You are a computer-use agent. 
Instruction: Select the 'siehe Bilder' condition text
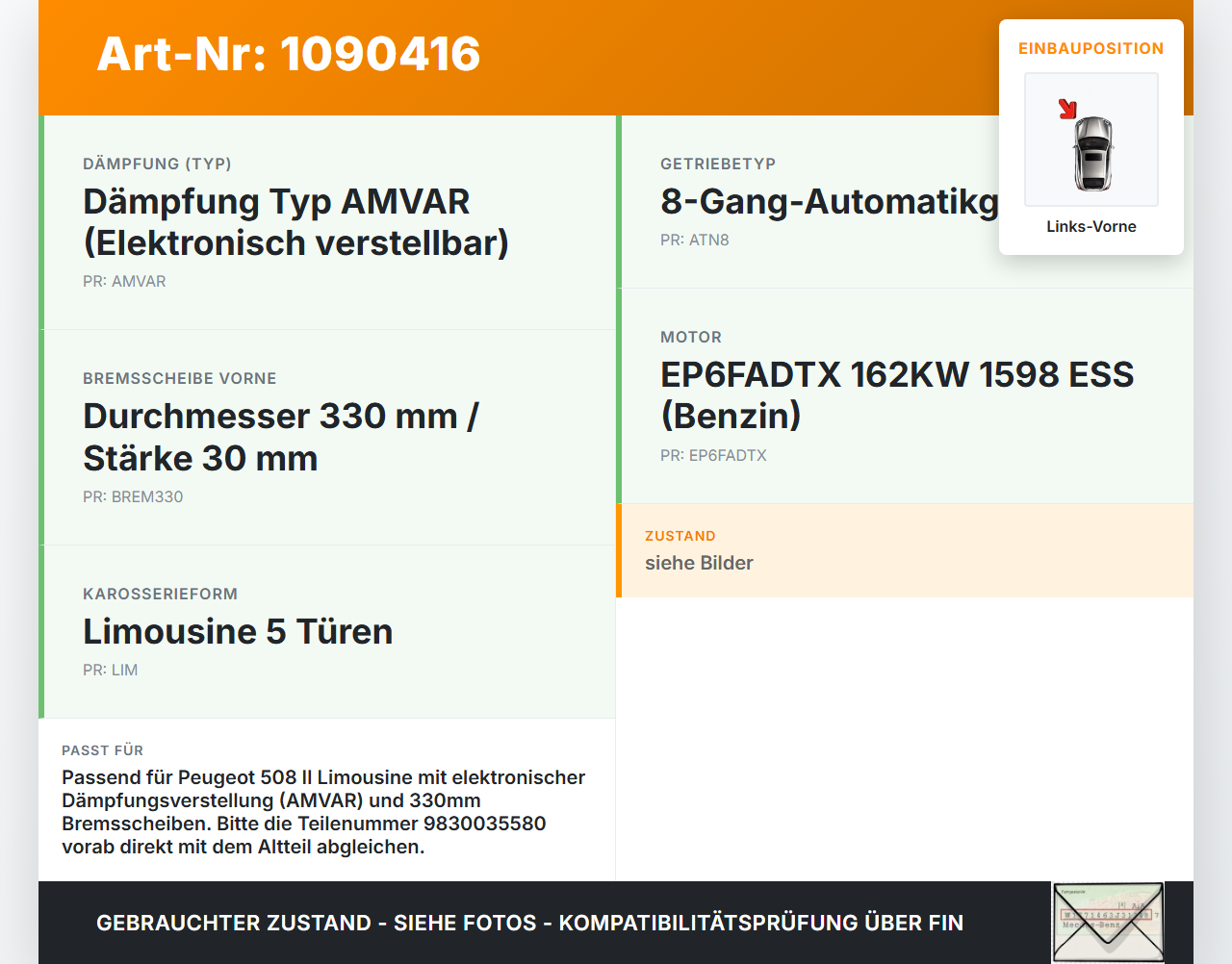(x=699, y=563)
